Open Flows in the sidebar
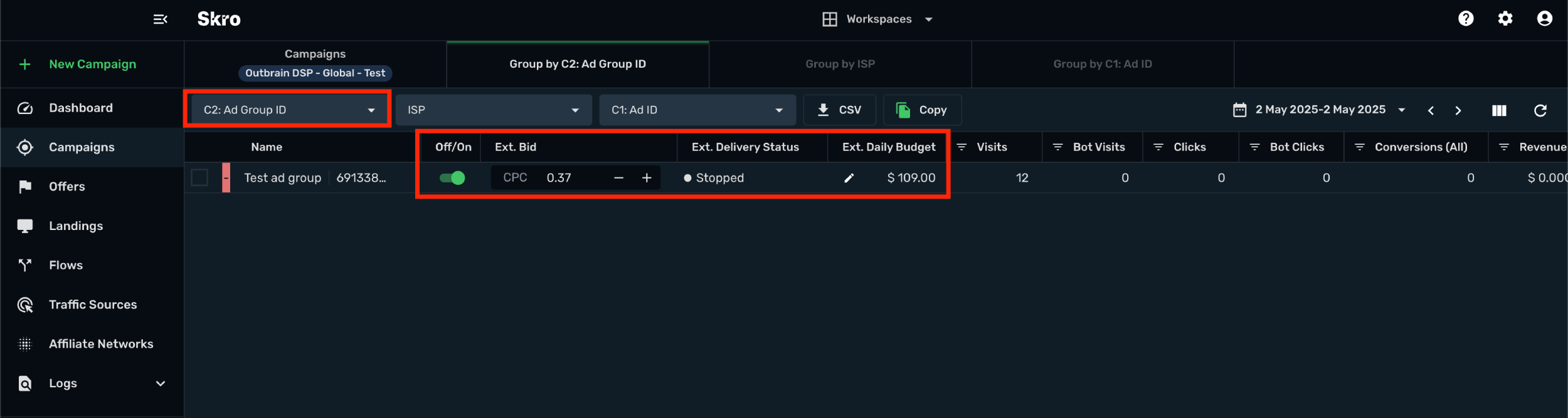 92,266
